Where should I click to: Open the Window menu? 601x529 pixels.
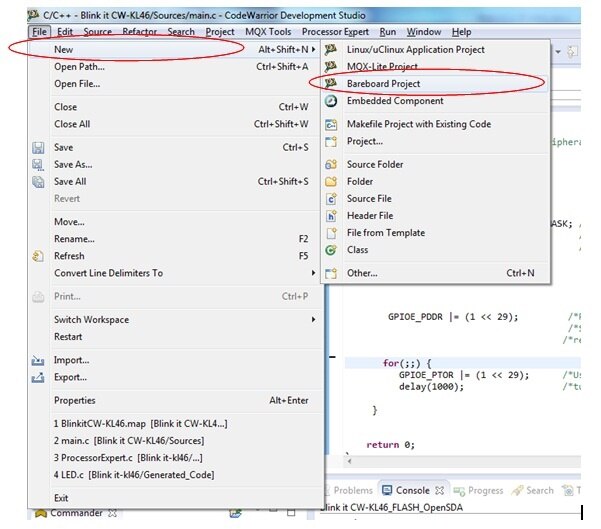click(x=424, y=32)
